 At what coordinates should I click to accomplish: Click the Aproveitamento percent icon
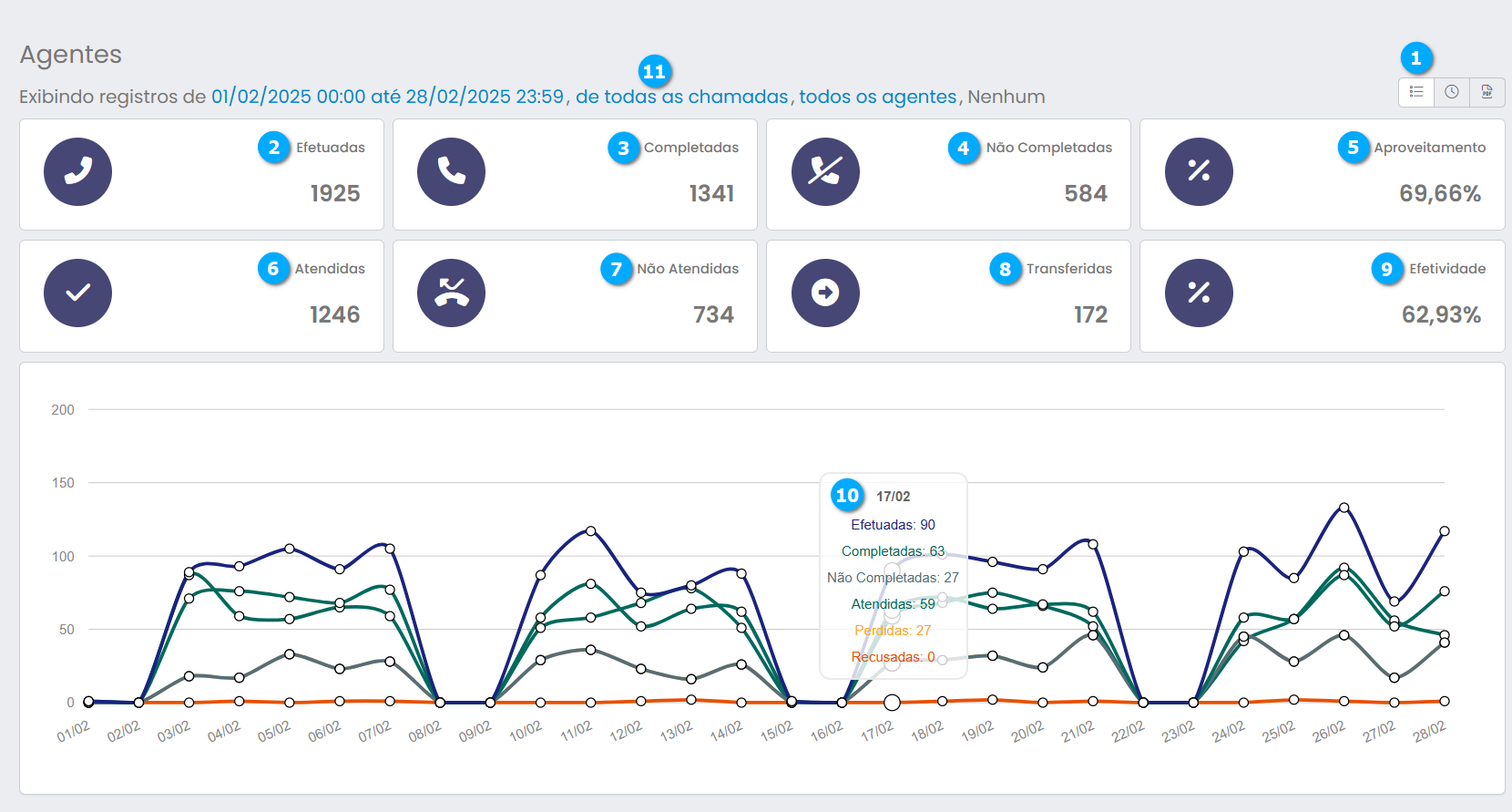pos(1199,172)
